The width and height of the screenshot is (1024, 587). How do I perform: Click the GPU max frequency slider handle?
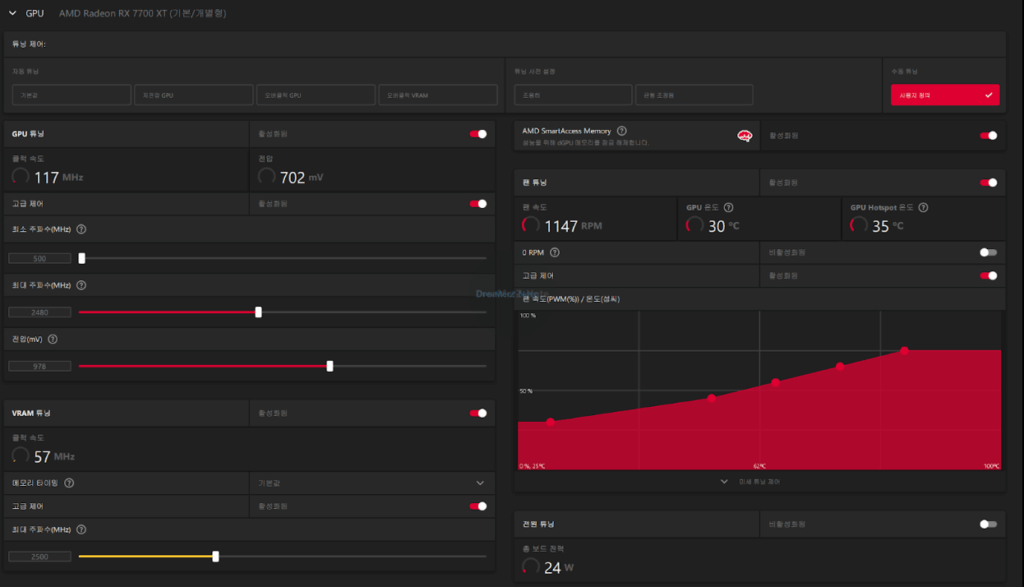coord(259,312)
